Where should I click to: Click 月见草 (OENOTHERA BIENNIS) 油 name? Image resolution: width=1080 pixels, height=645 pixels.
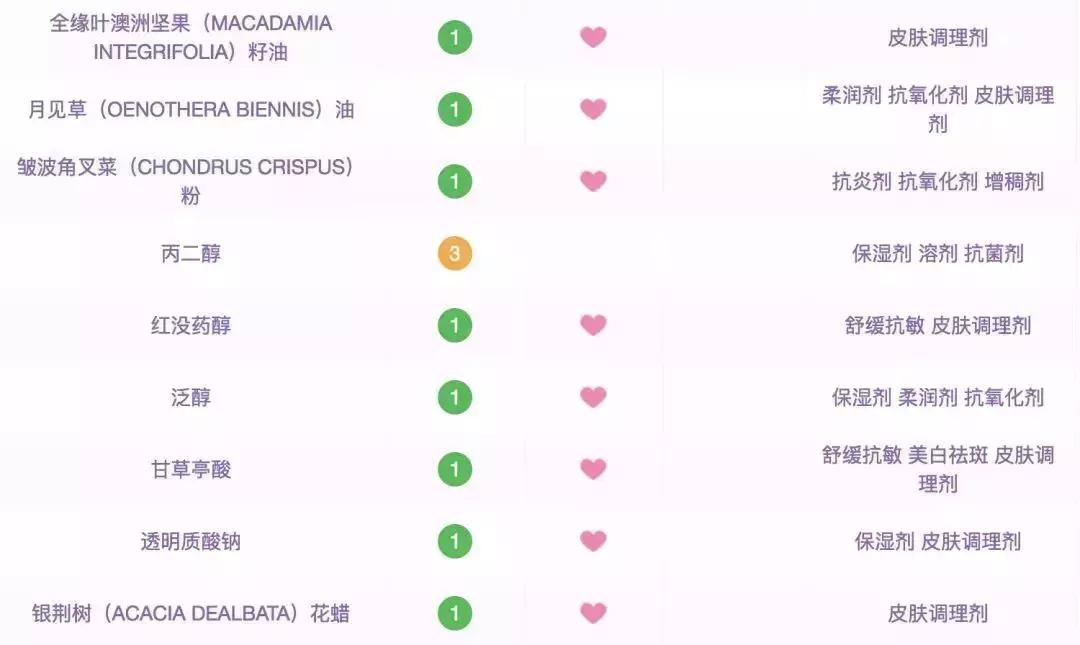coord(190,110)
